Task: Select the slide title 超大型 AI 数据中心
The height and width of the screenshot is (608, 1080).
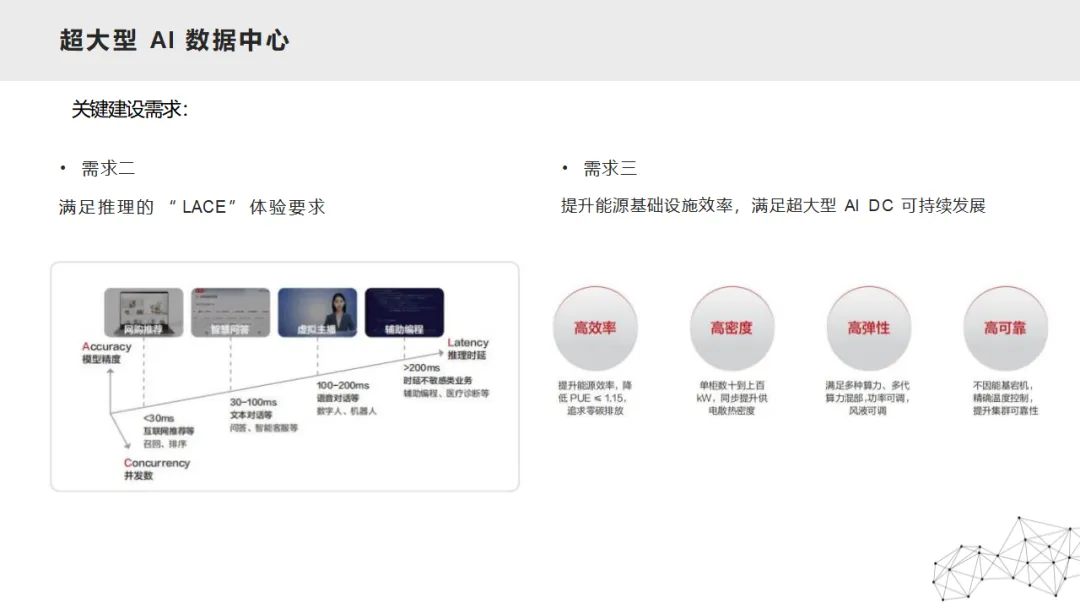Action: pyautogui.click(x=174, y=41)
